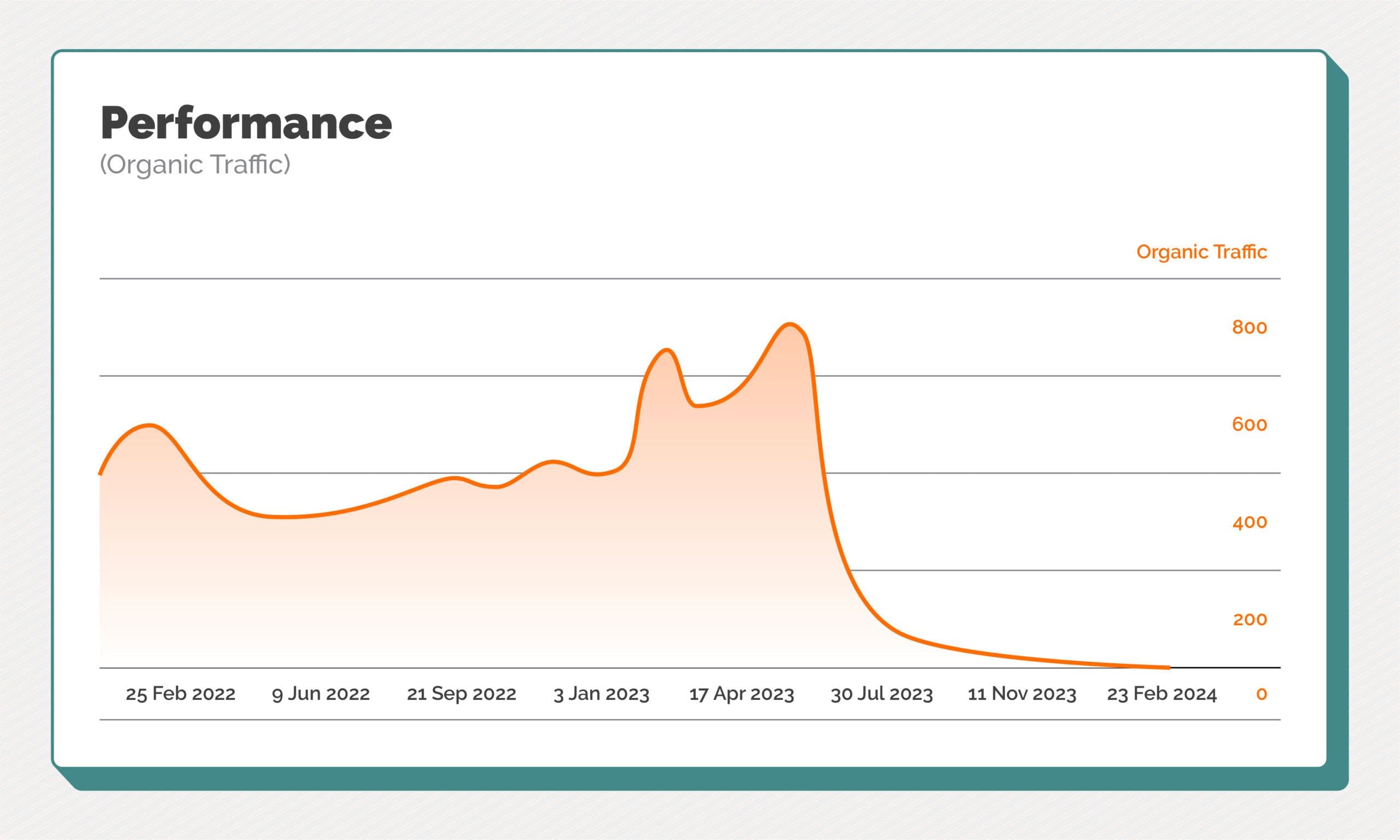Select the 0 y-axis value

1261,694
